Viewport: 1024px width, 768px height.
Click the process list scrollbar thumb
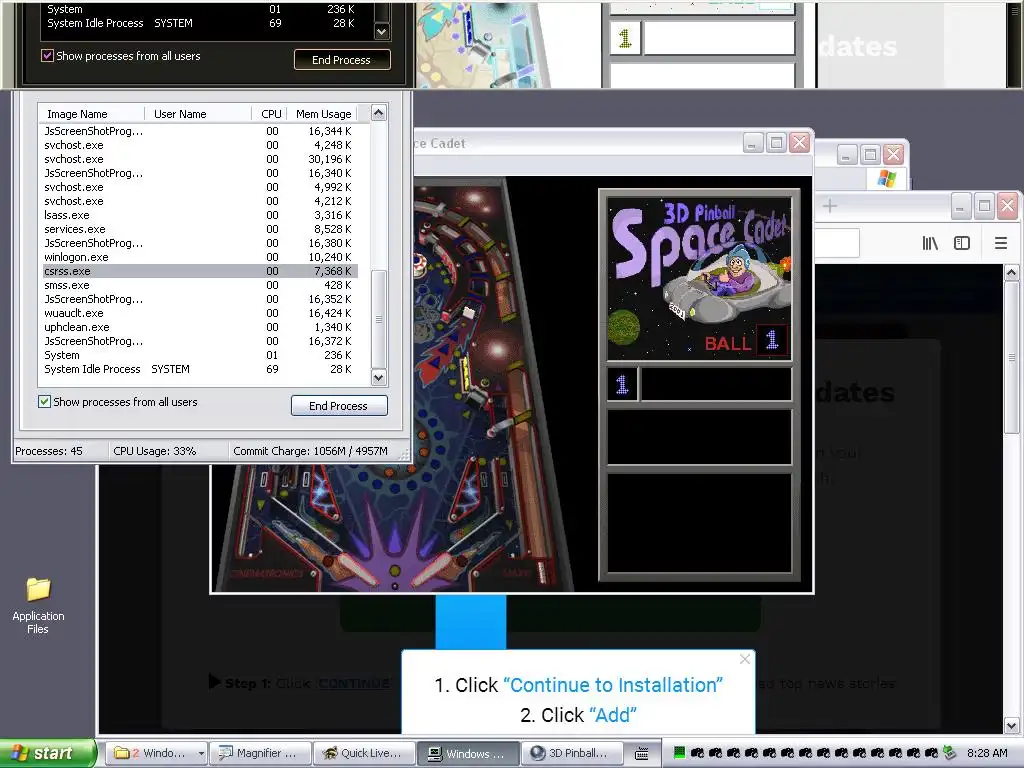tap(379, 319)
